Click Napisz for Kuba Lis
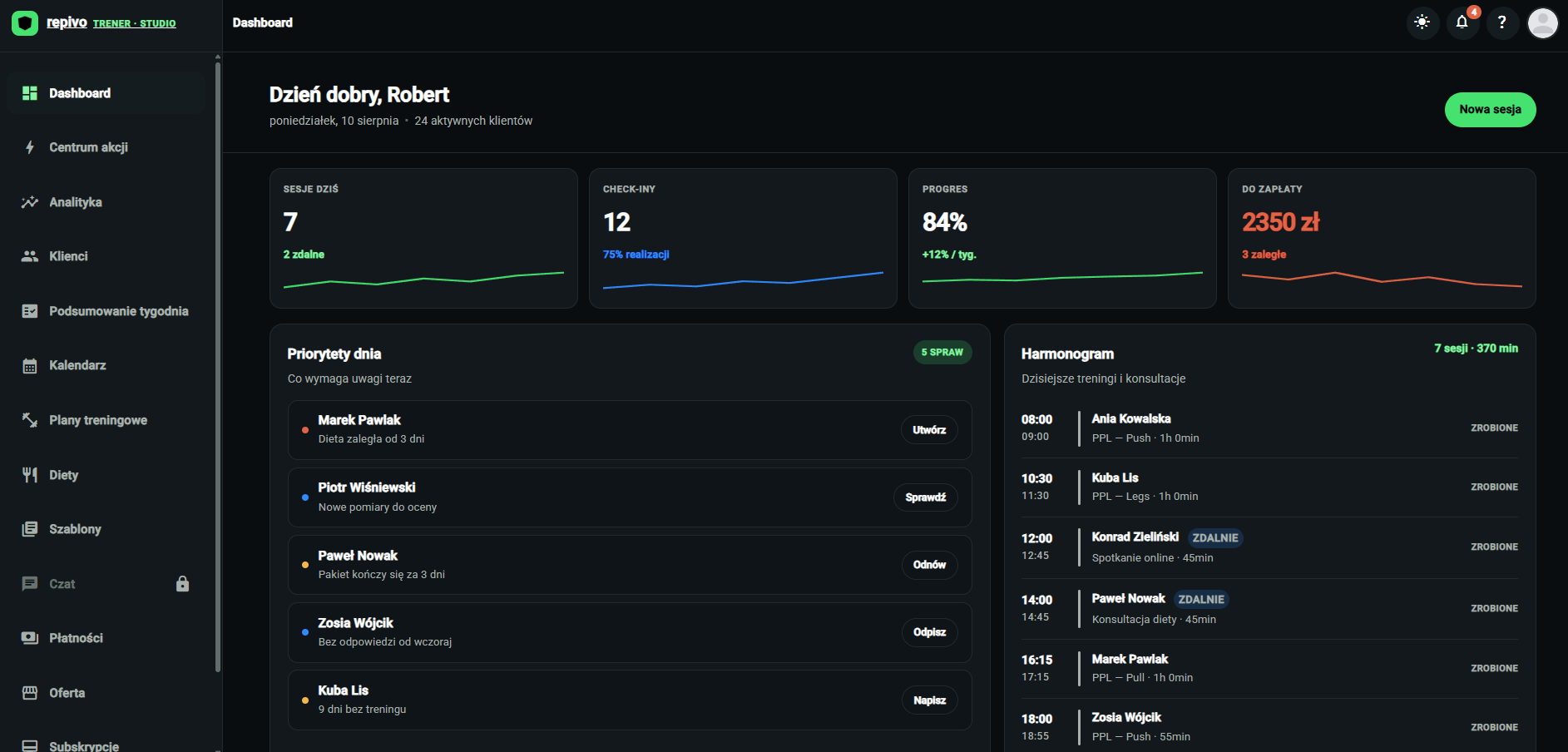Screen dimensions: 1568x752 [x=929, y=700]
